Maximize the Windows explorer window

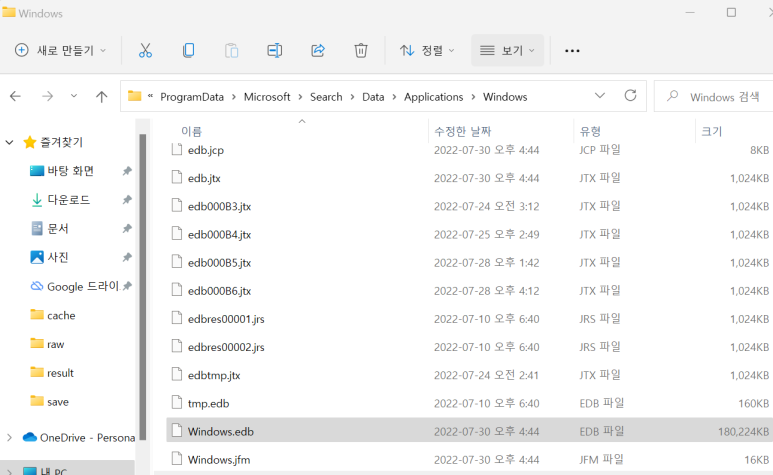(x=732, y=12)
